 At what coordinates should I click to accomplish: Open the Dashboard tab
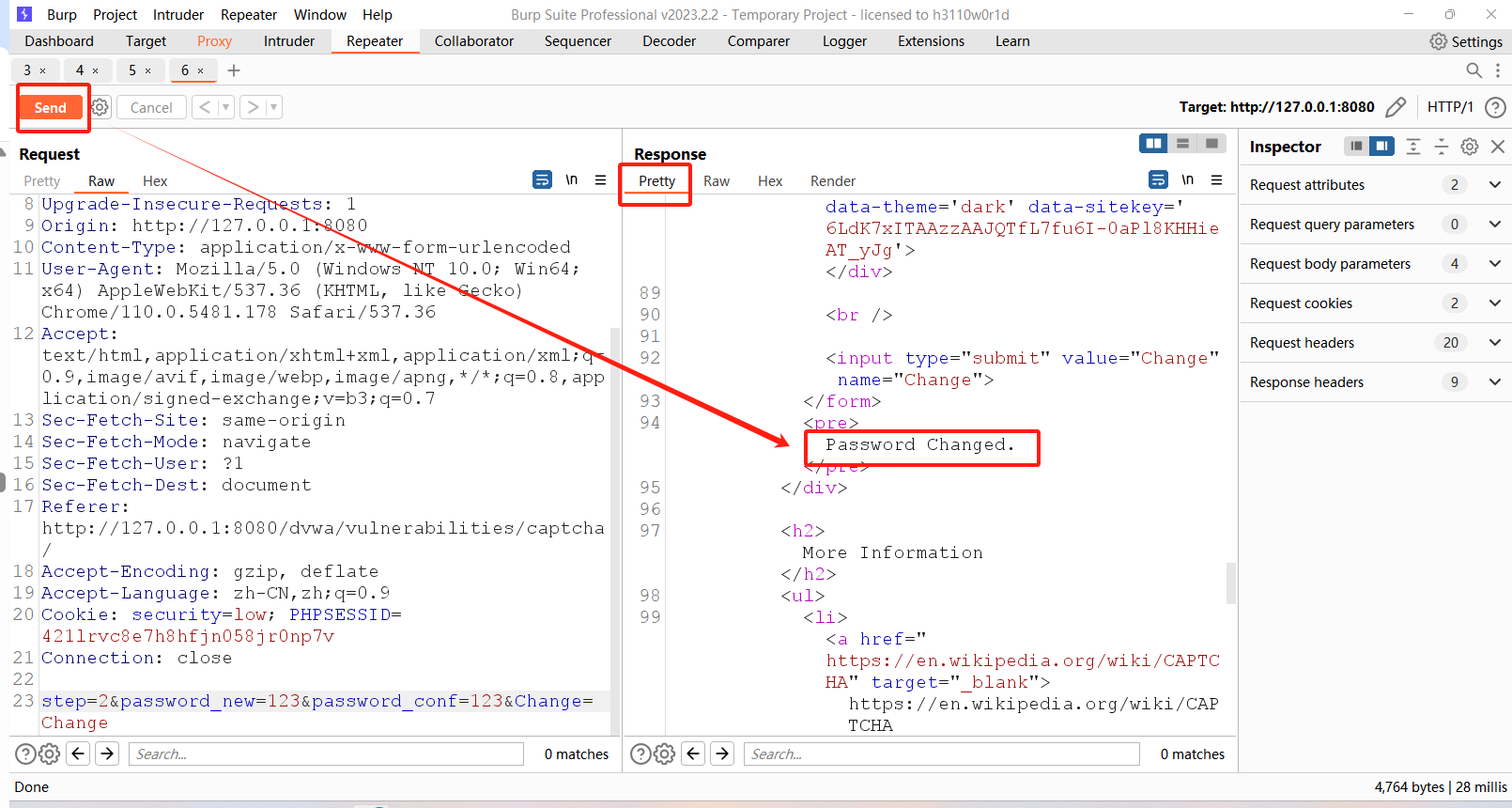[x=59, y=41]
